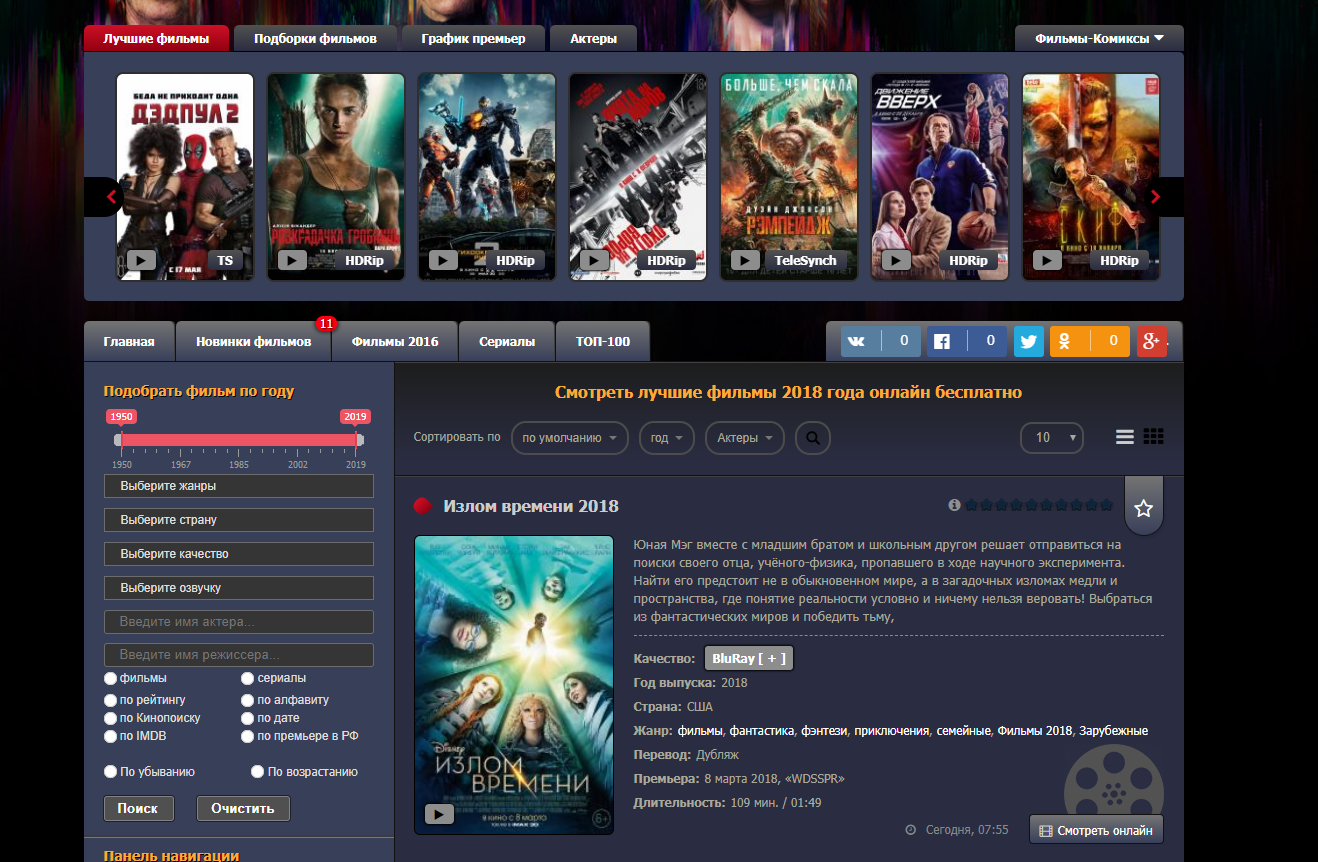Click the star rating bar for Излом времени
The image size is (1318, 862).
click(x=1039, y=505)
